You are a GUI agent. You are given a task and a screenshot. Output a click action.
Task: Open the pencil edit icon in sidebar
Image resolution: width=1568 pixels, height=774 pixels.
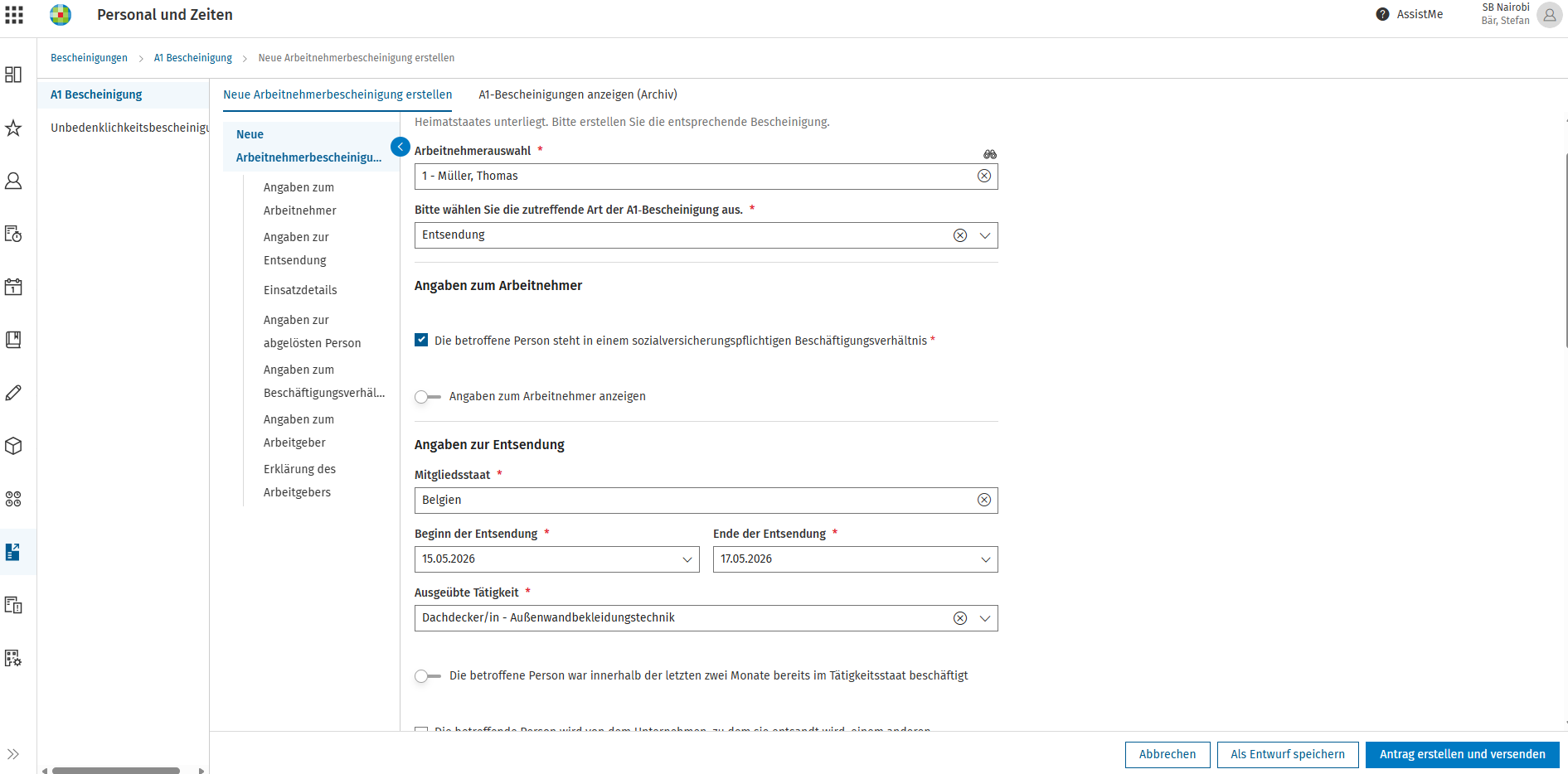13,393
